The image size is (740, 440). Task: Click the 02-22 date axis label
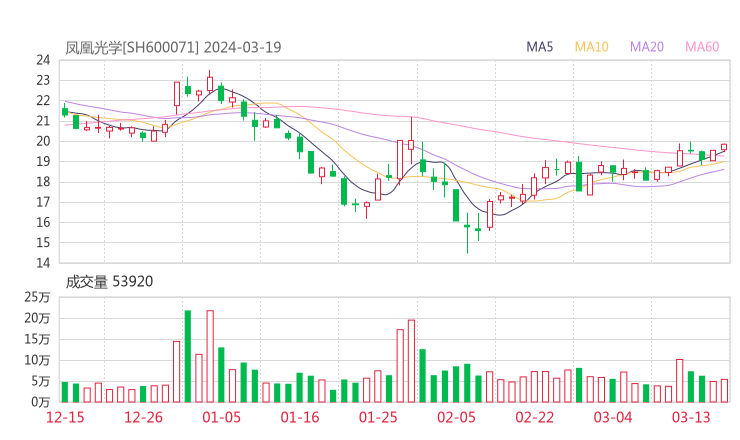534,417
